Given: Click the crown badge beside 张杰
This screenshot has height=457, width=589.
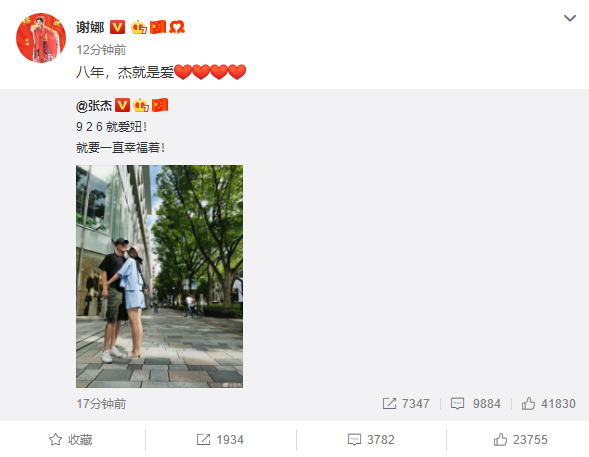Looking at the screenshot, I should pos(141,106).
